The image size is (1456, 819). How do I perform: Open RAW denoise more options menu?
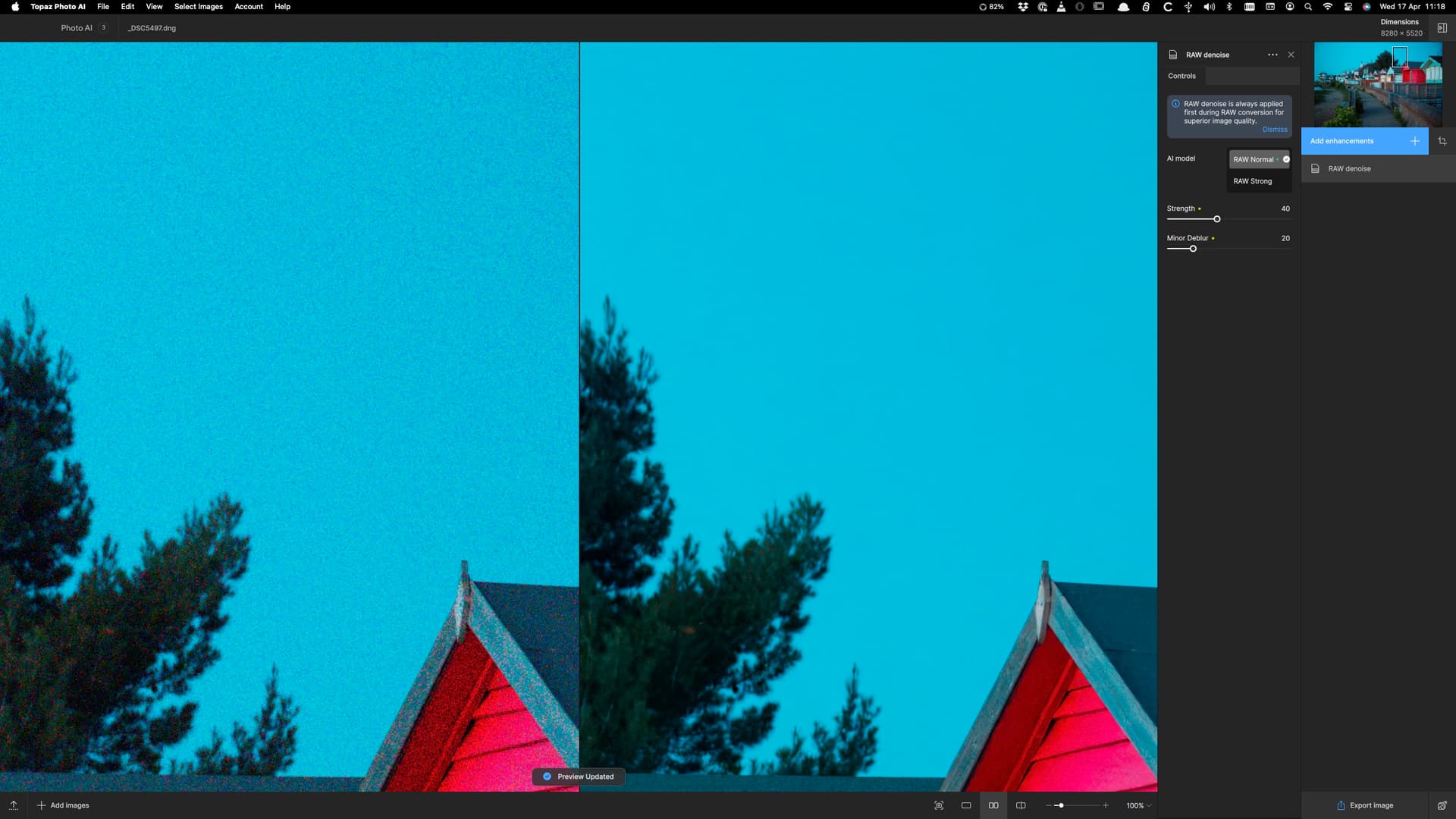point(1272,55)
